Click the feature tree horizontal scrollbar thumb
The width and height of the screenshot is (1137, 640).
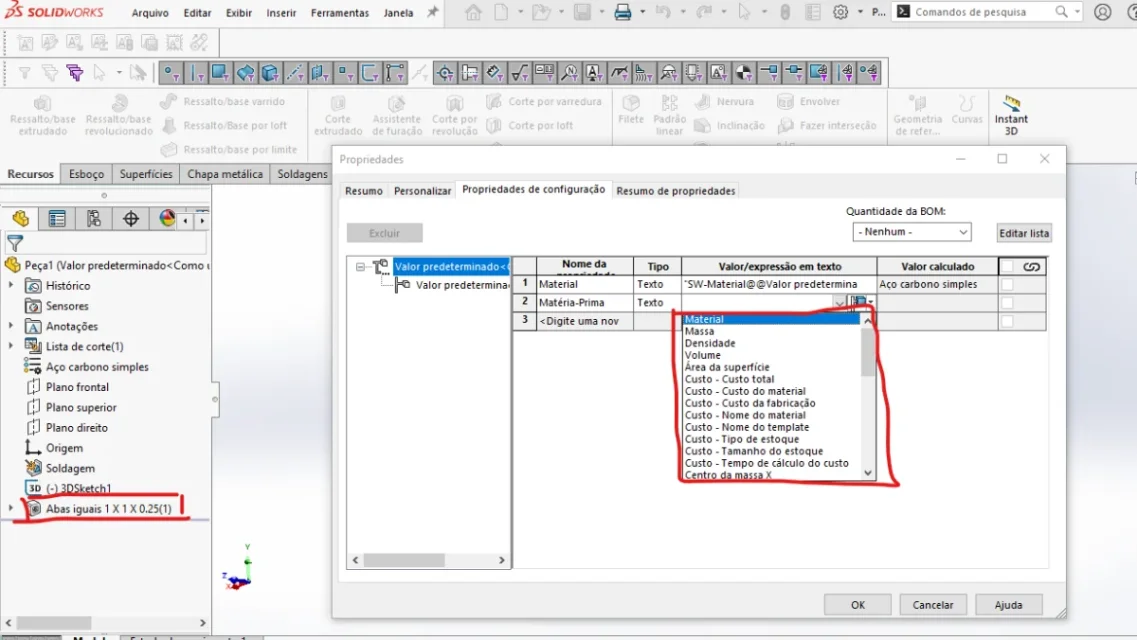coord(54,623)
